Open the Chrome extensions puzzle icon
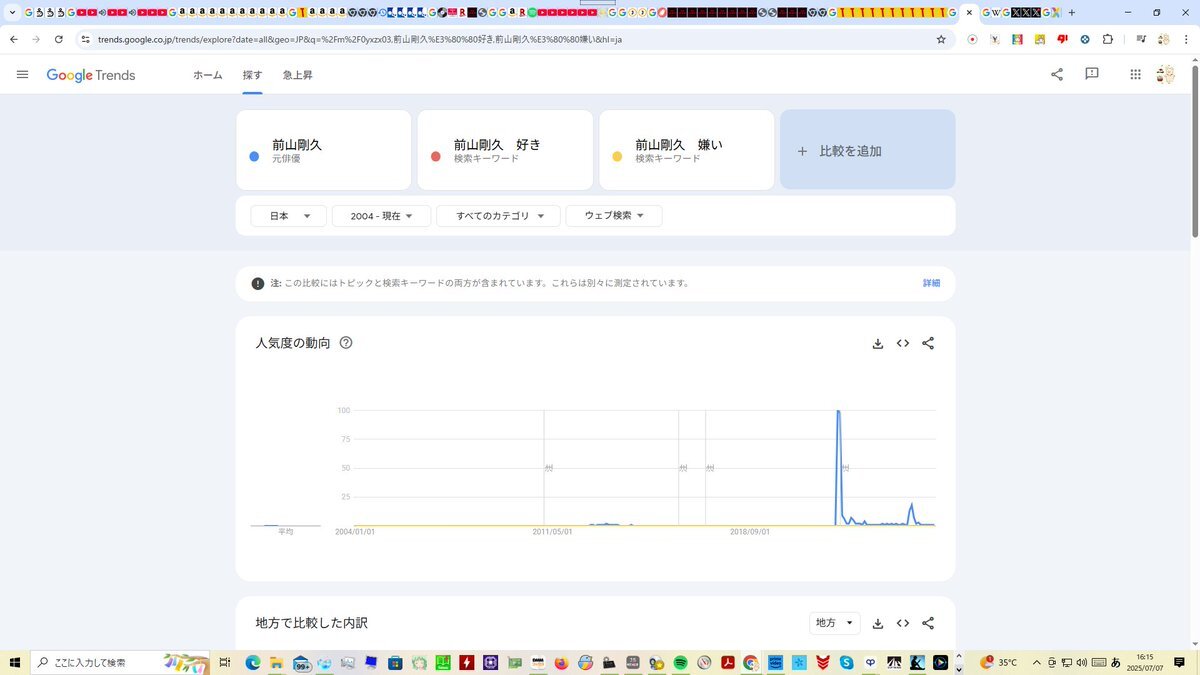Screen dimensions: 1200x675 click(1108, 39)
